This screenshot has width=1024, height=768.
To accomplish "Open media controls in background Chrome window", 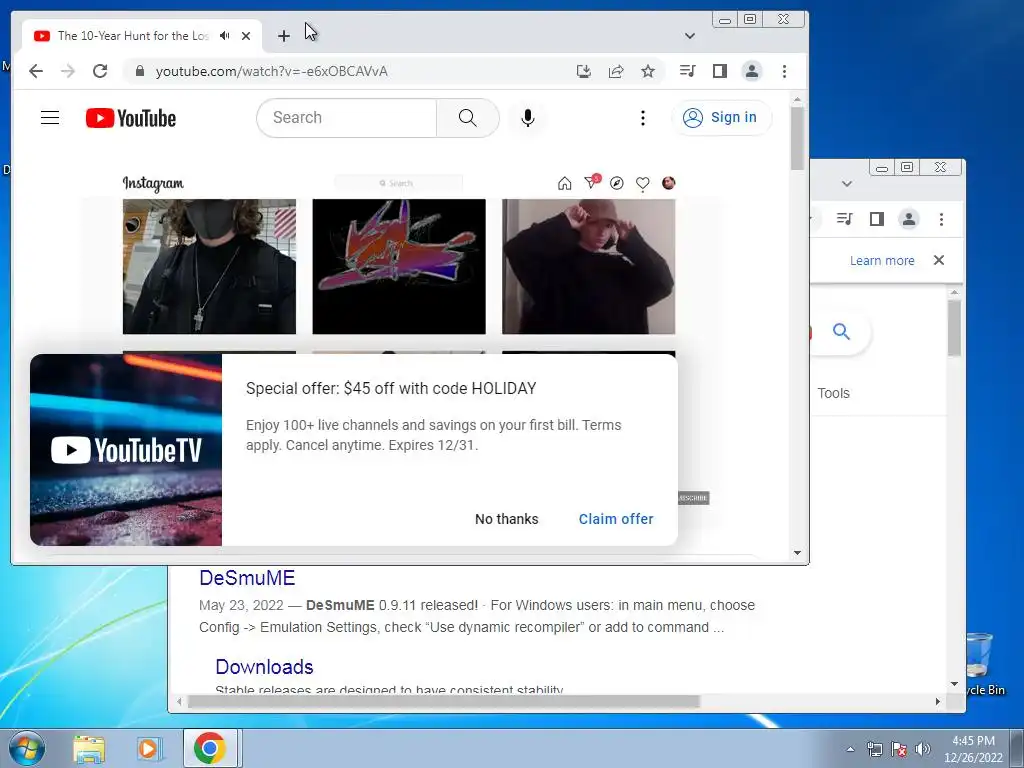I will tap(844, 219).
